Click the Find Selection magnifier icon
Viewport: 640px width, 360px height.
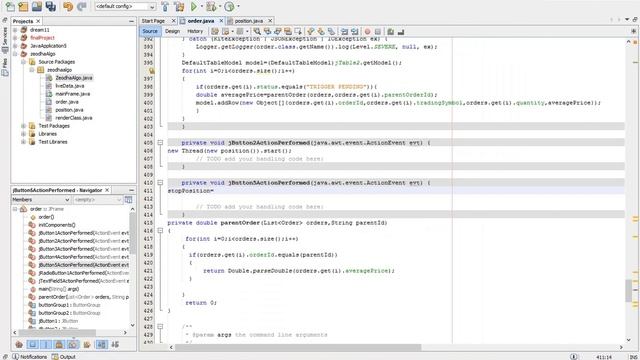[x=257, y=31]
